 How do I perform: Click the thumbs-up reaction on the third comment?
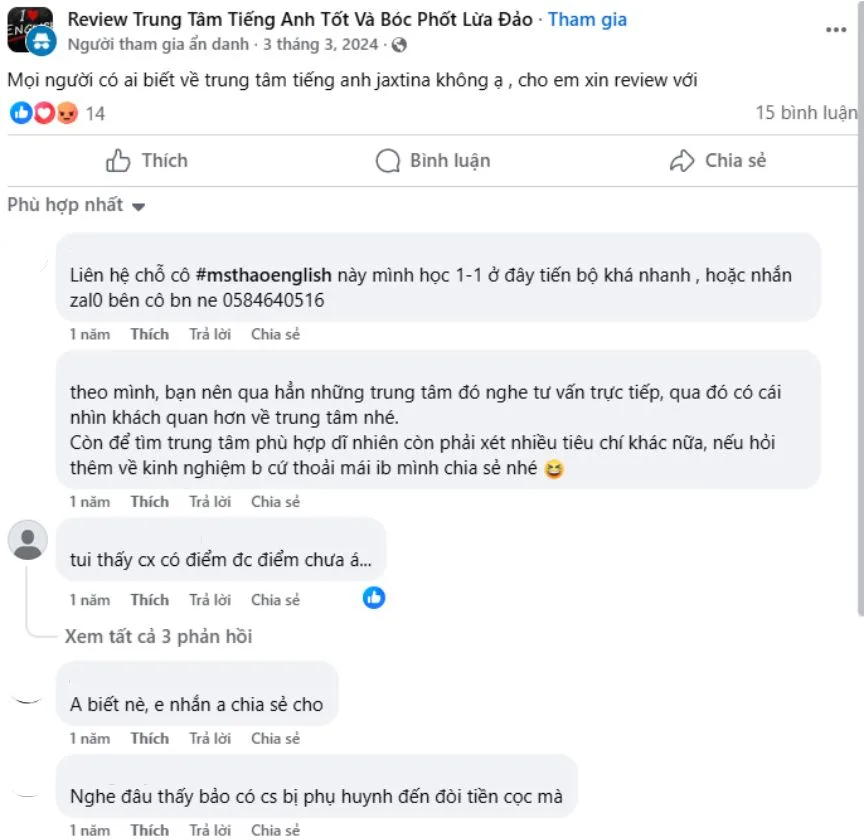click(373, 597)
